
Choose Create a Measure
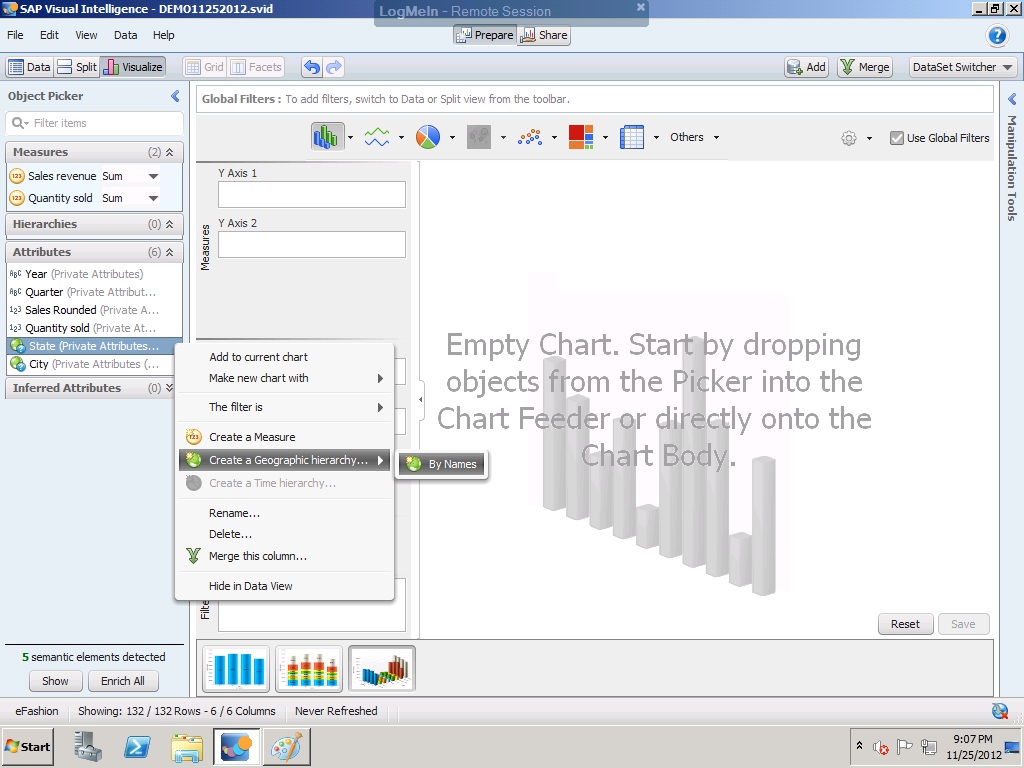tap(252, 437)
